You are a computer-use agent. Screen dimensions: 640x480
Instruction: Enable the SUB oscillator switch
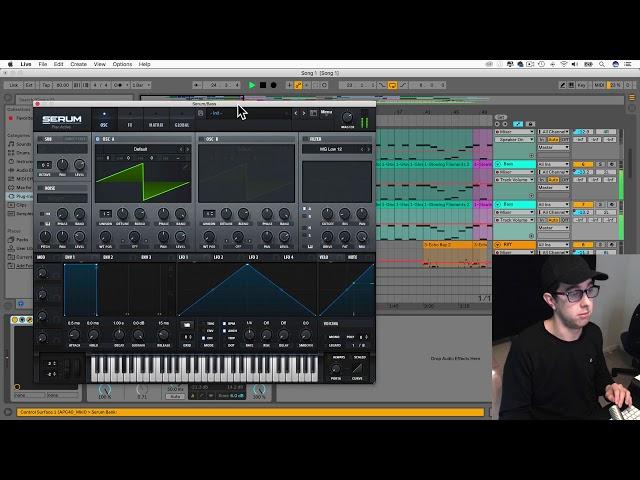(x=40, y=139)
